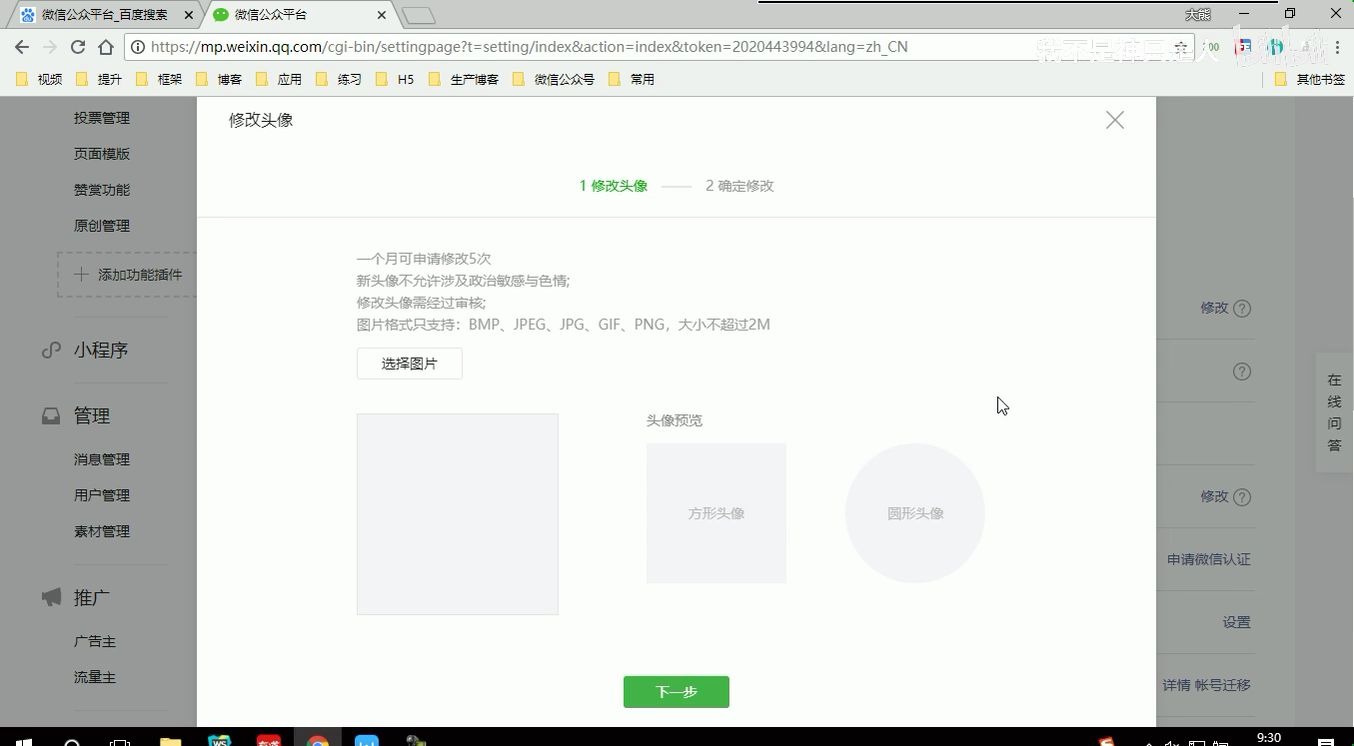Viewport: 1354px width, 746px height.
Task: Click the help icon beside upper 修改
Action: coord(1242,309)
